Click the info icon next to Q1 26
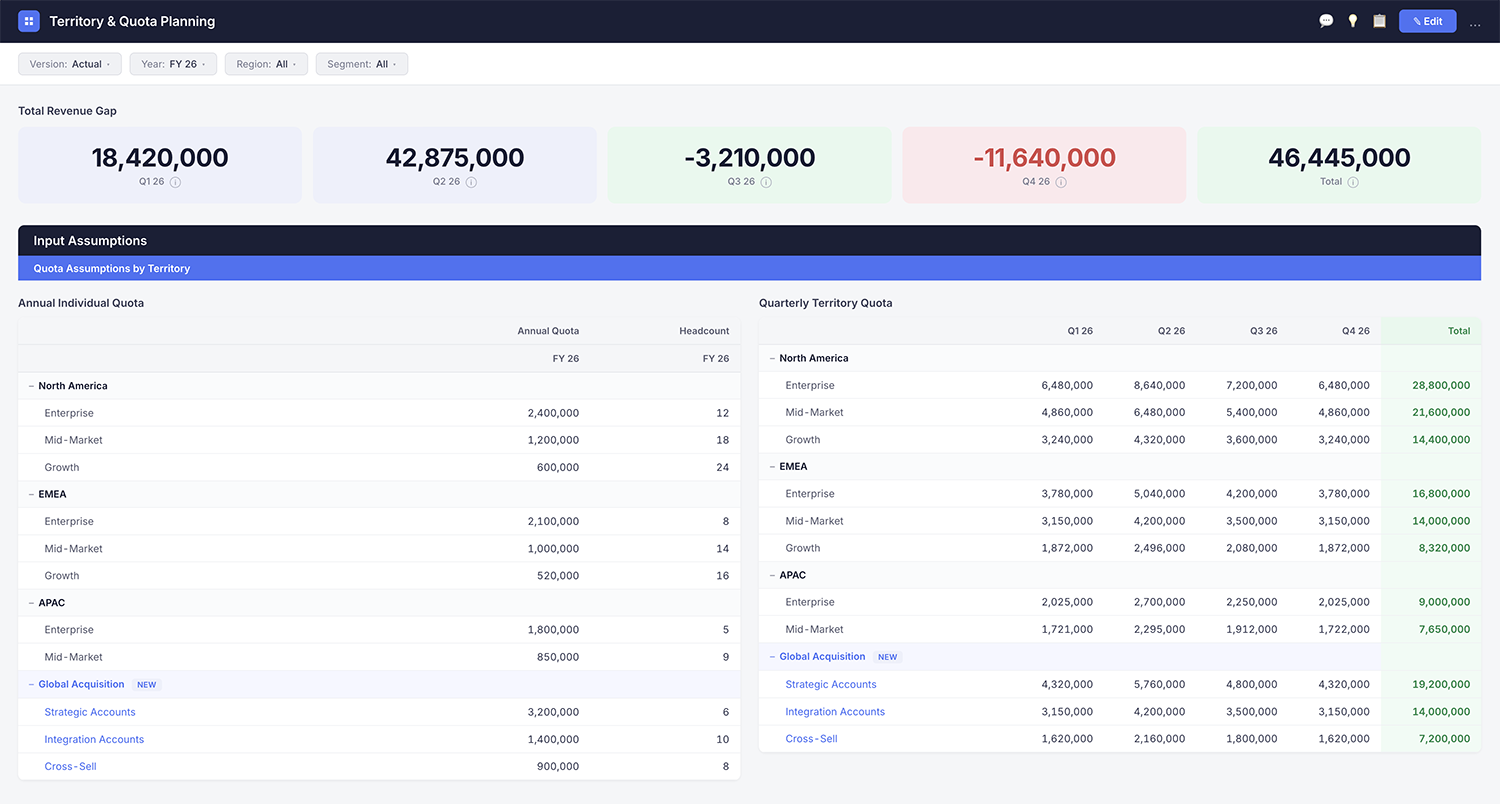Viewport: 1500px width, 804px height. (x=175, y=182)
